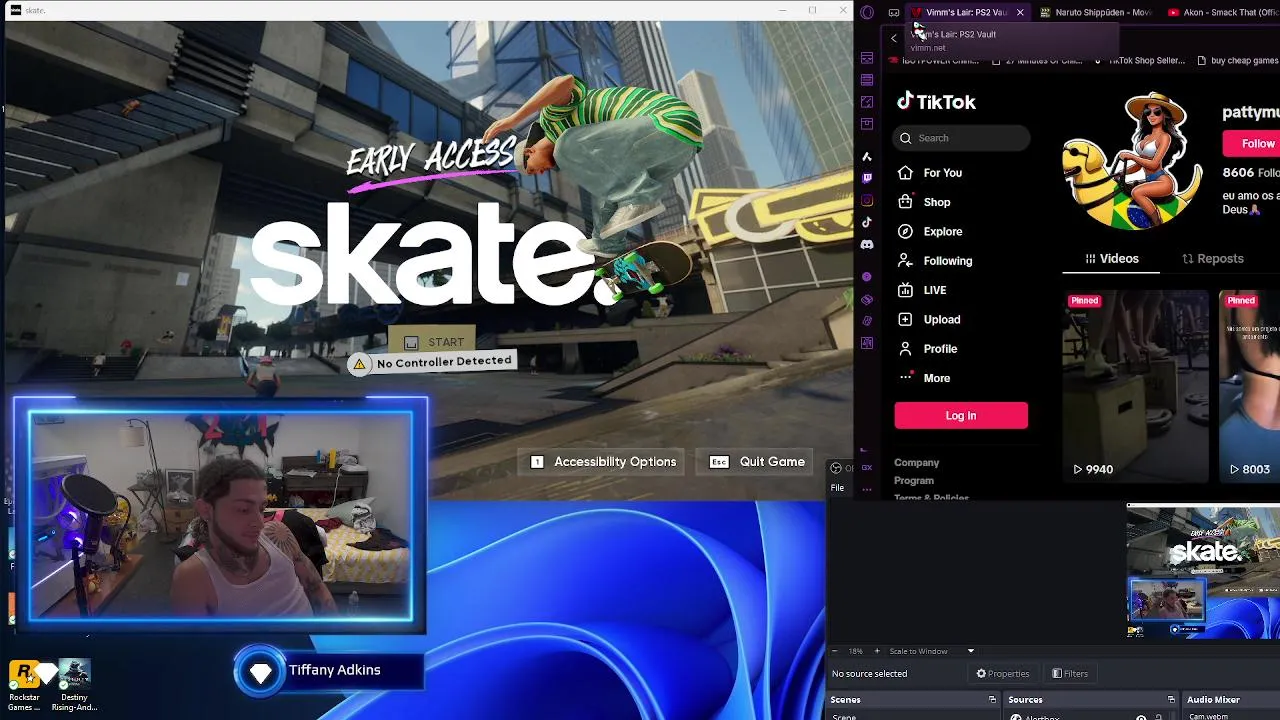Open Rockstar Games Launcher desktop icon
Viewport: 1280px width, 720px height.
(x=24, y=685)
